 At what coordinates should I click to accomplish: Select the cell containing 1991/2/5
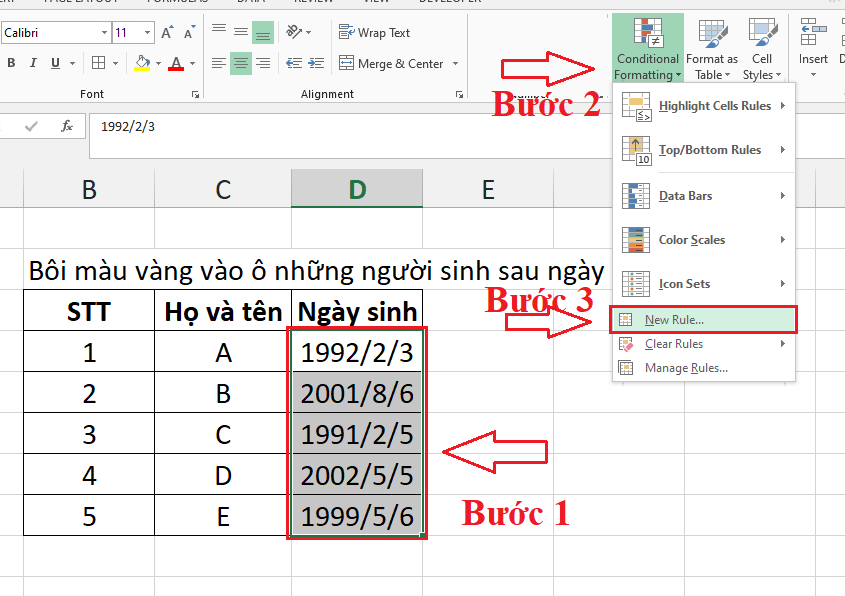click(357, 434)
